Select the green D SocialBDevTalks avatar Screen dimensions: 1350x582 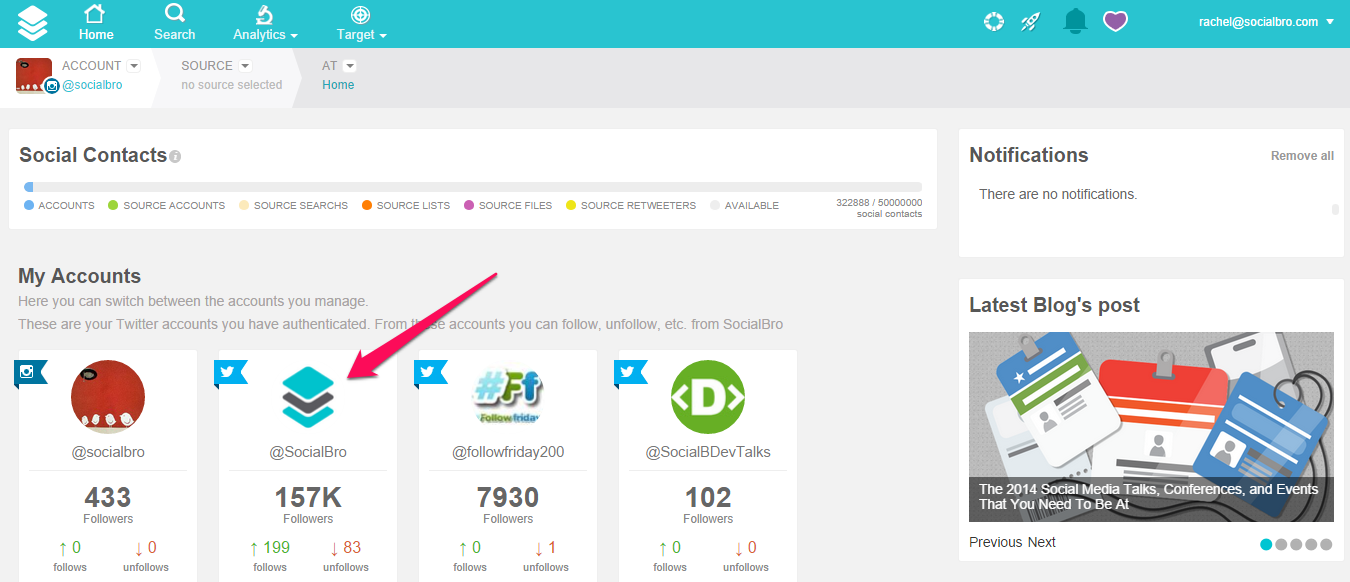[708, 397]
